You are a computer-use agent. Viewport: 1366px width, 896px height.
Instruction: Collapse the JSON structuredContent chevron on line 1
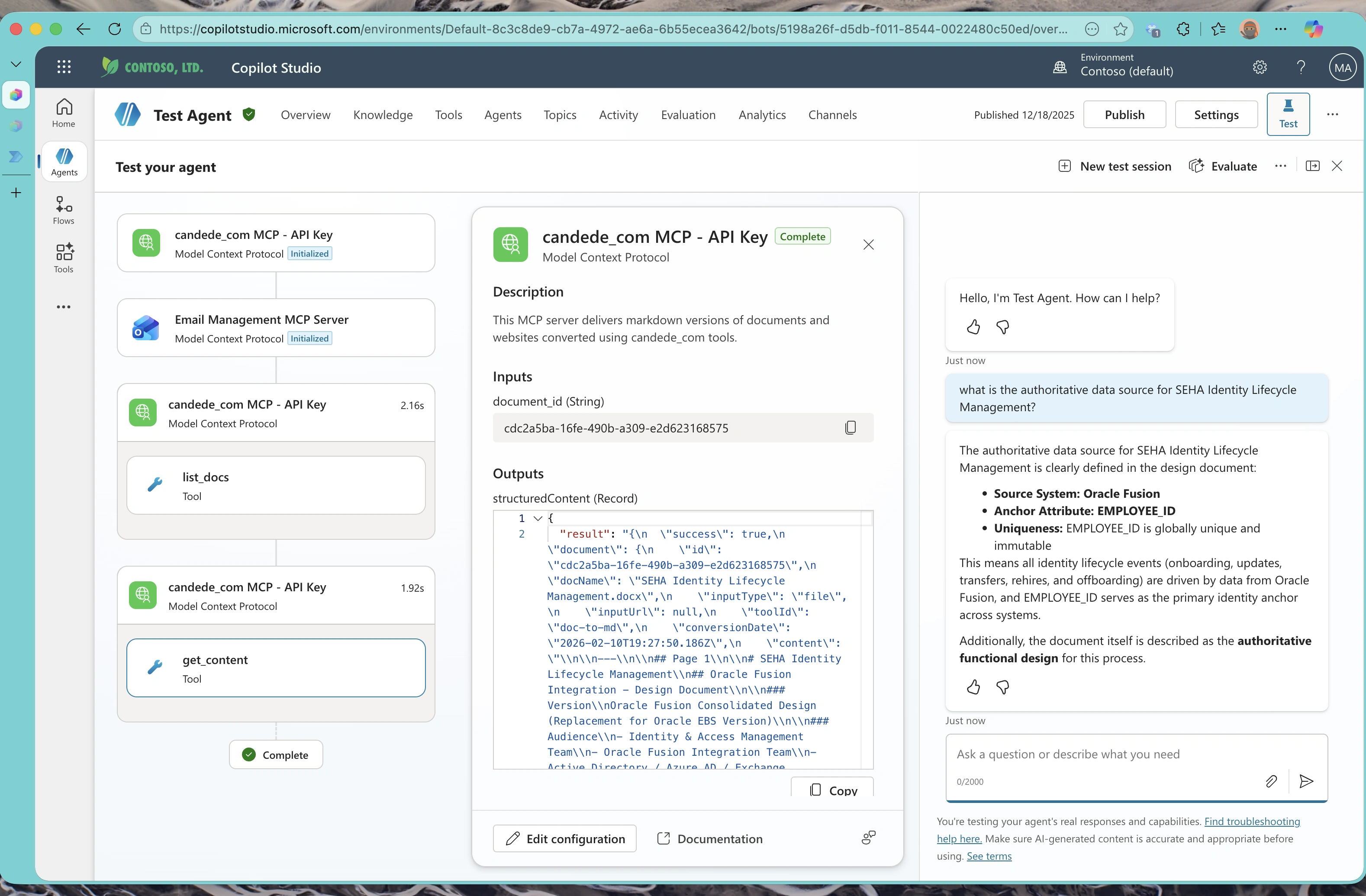(538, 518)
